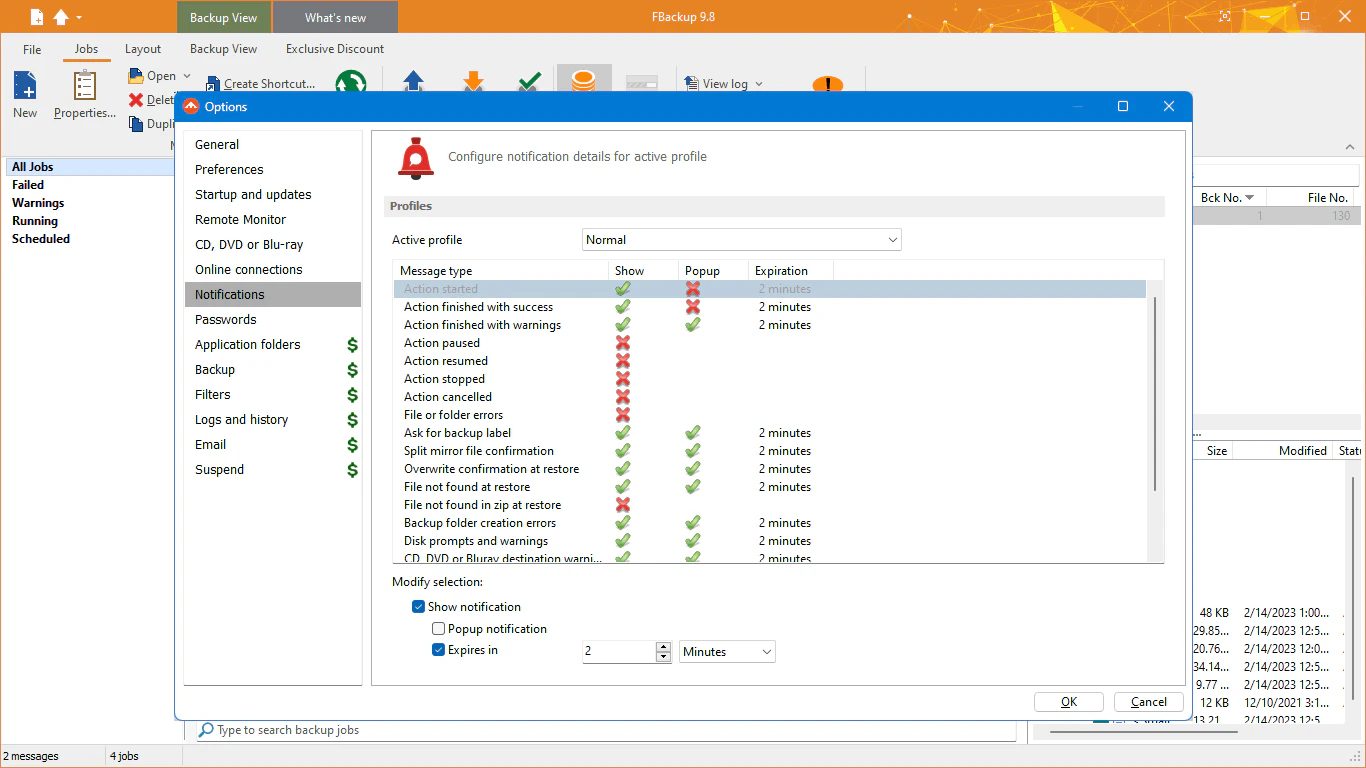This screenshot has width=1366, height=768.
Task: Confirm options with the OK button
Action: click(x=1068, y=701)
